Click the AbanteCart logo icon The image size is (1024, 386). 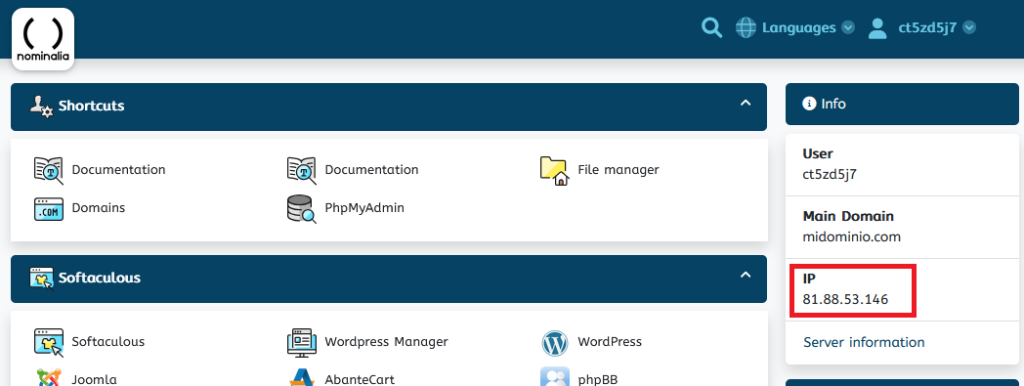click(302, 378)
